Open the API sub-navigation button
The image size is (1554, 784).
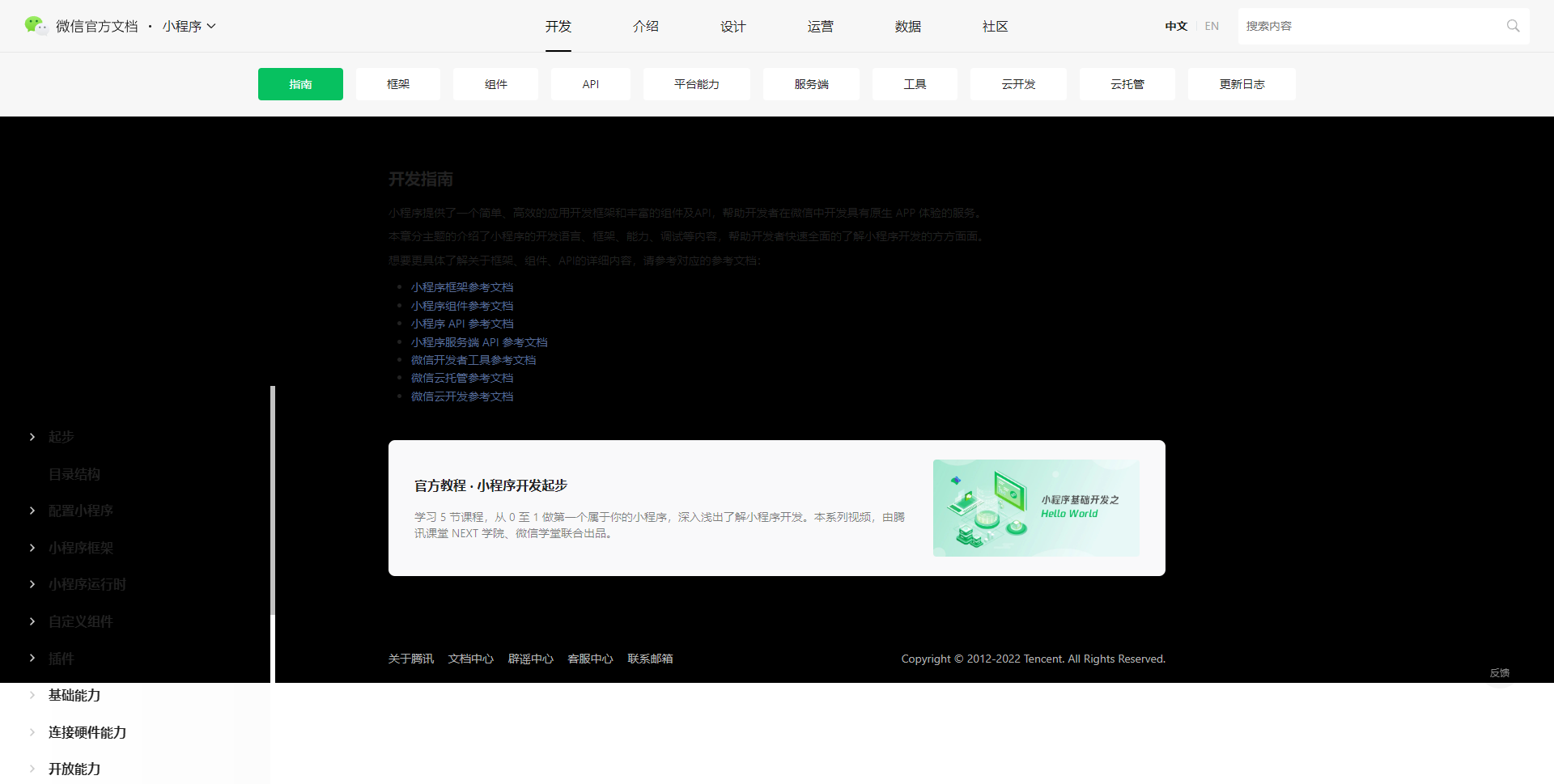coord(591,84)
